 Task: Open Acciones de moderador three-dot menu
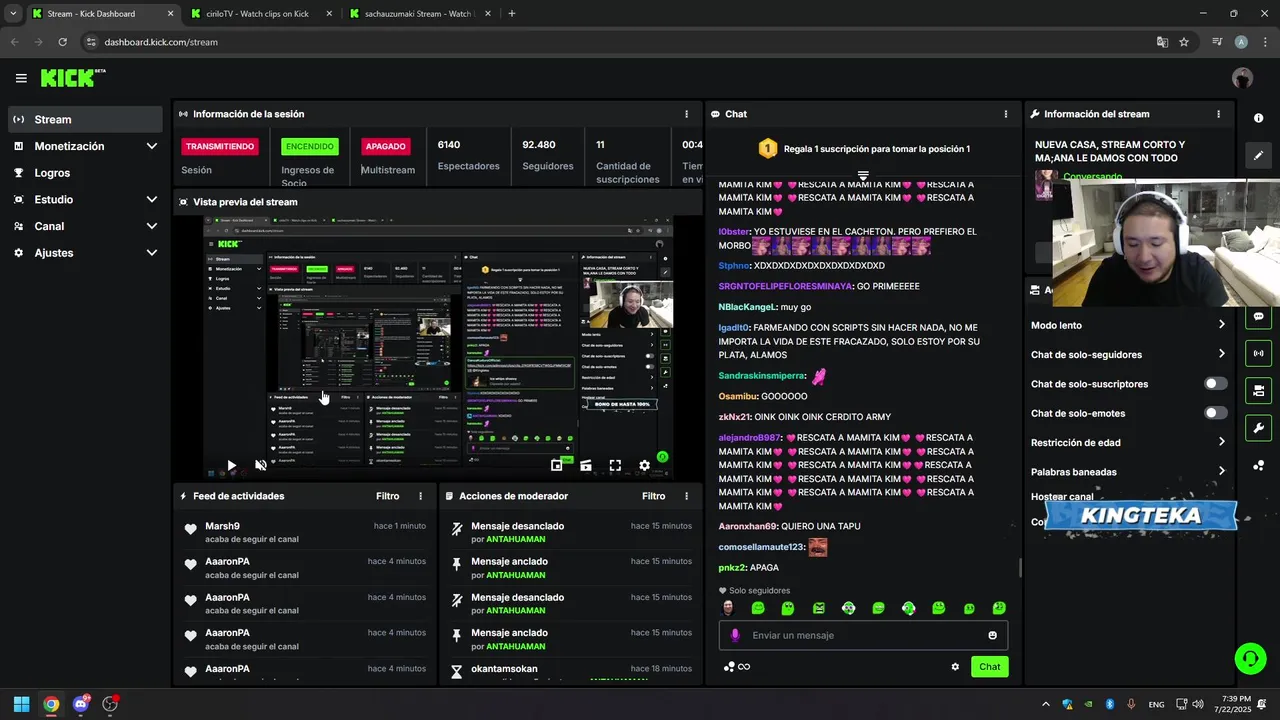point(686,496)
